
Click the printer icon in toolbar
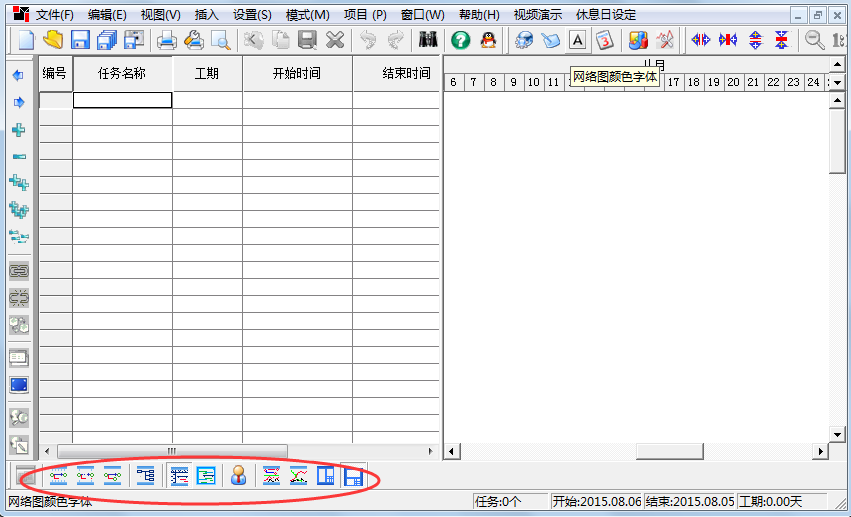tap(167, 40)
